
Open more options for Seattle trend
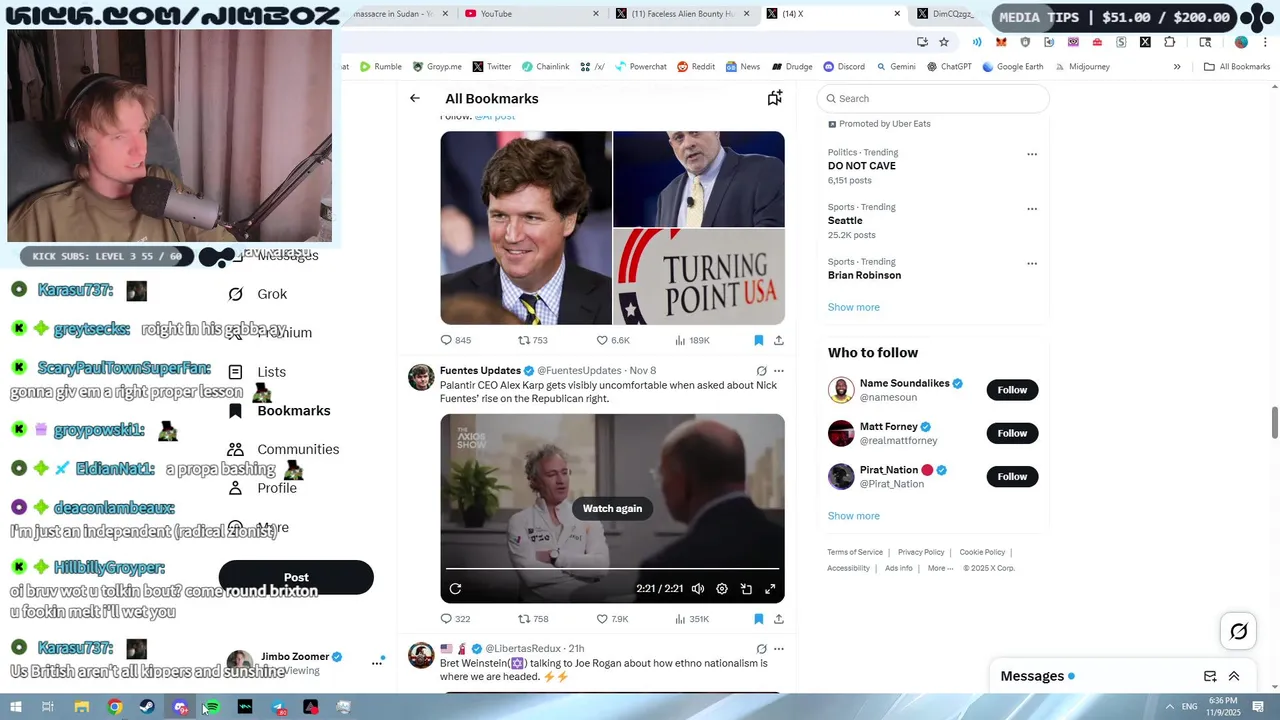(1032, 209)
